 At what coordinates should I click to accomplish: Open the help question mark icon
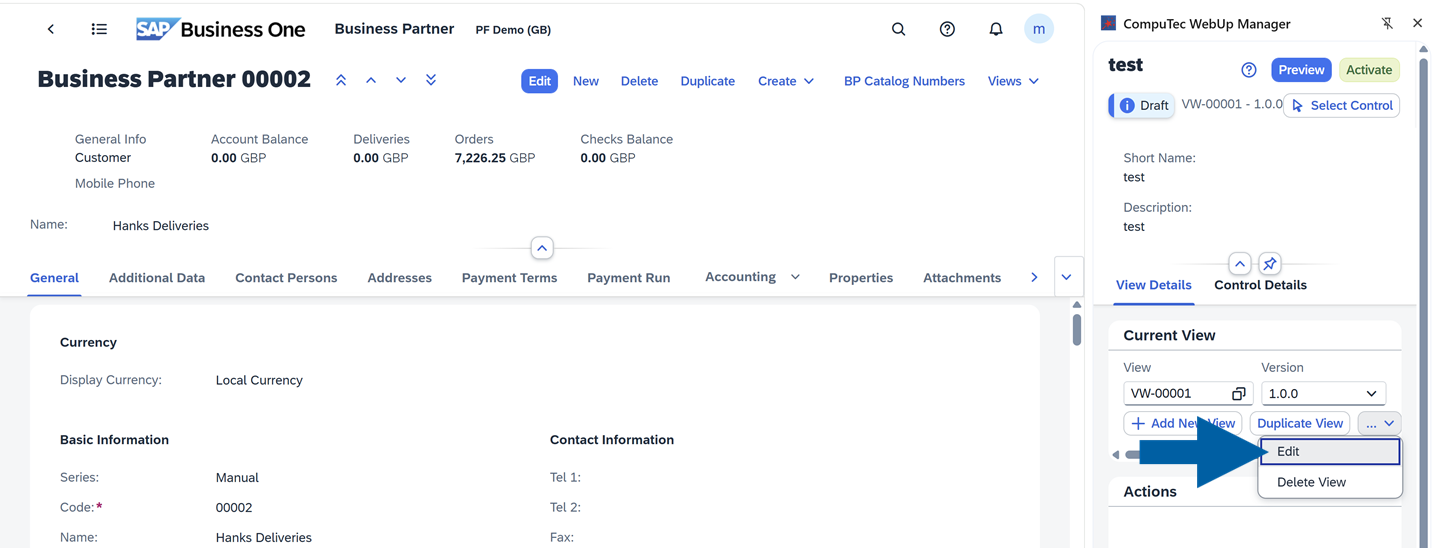[947, 29]
